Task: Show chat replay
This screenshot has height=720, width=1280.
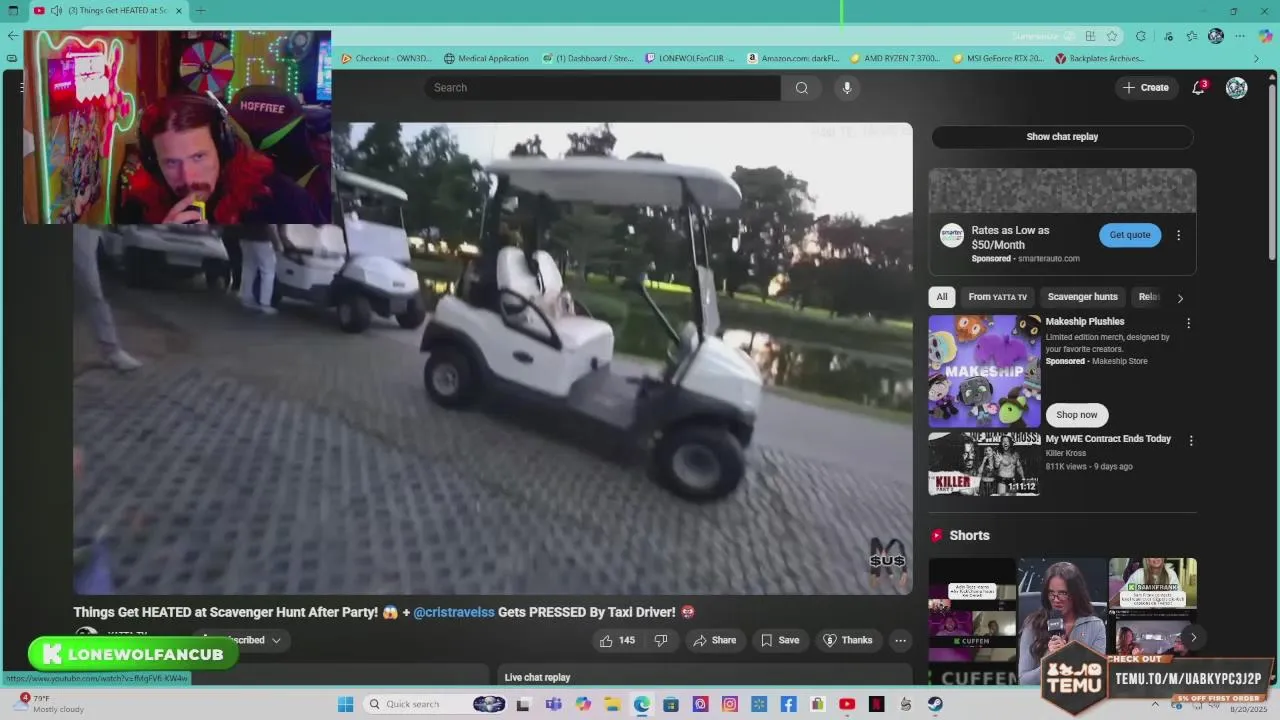Action: click(x=1062, y=137)
